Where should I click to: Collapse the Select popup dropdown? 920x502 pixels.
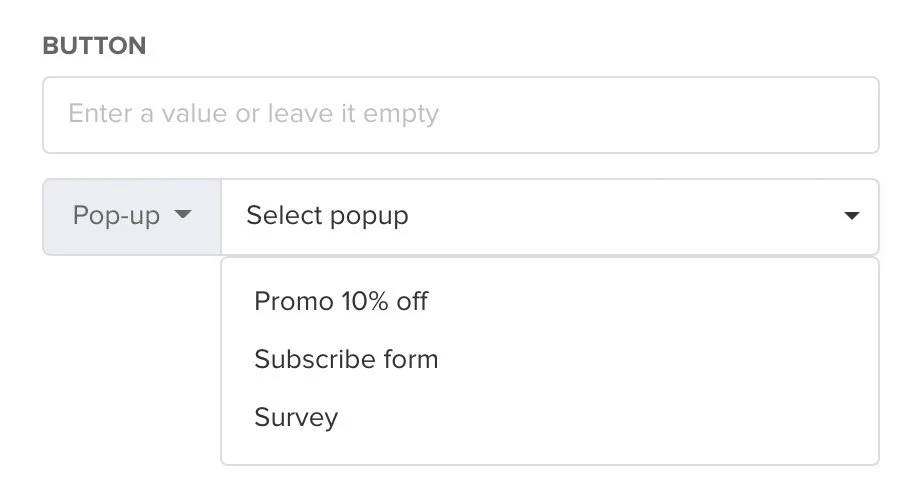(852, 216)
